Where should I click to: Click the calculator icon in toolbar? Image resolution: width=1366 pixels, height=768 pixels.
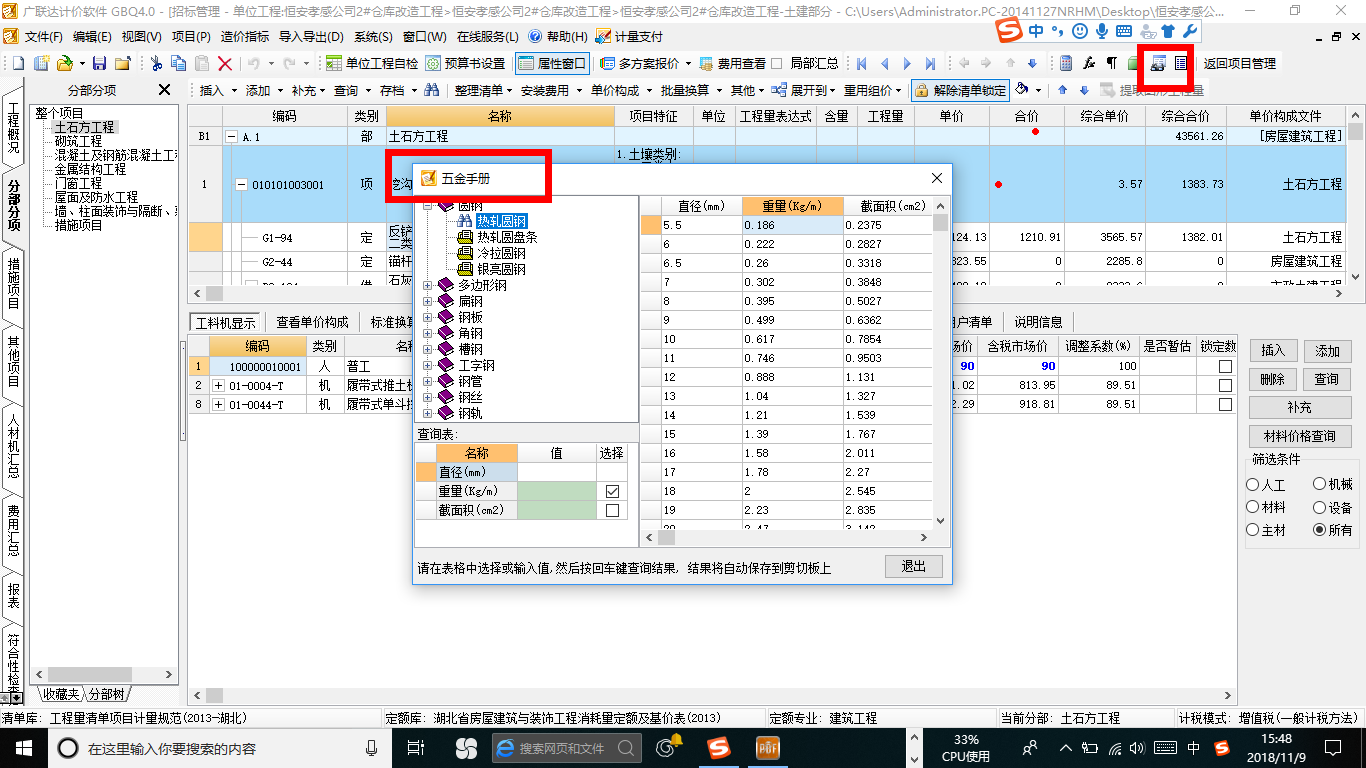1066,63
